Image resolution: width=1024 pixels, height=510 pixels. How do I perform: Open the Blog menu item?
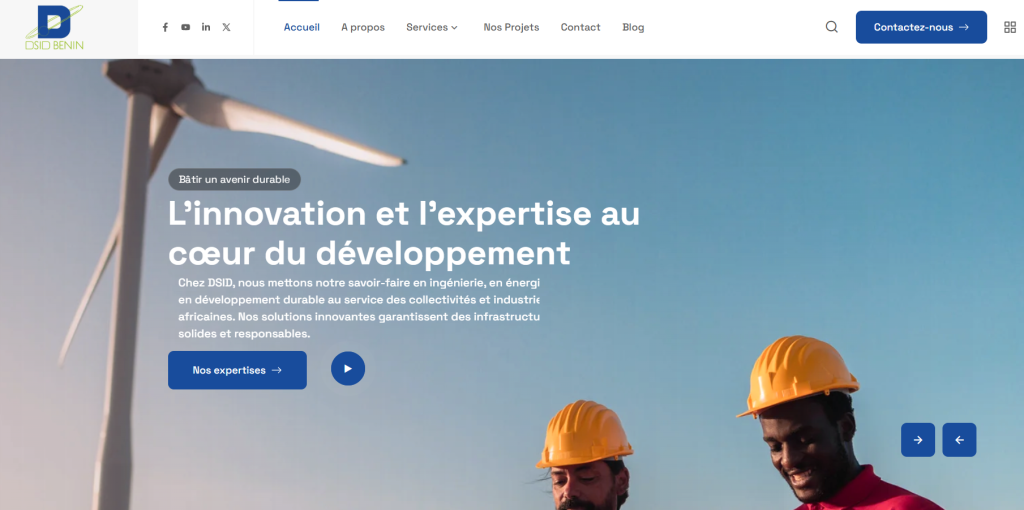pos(633,27)
